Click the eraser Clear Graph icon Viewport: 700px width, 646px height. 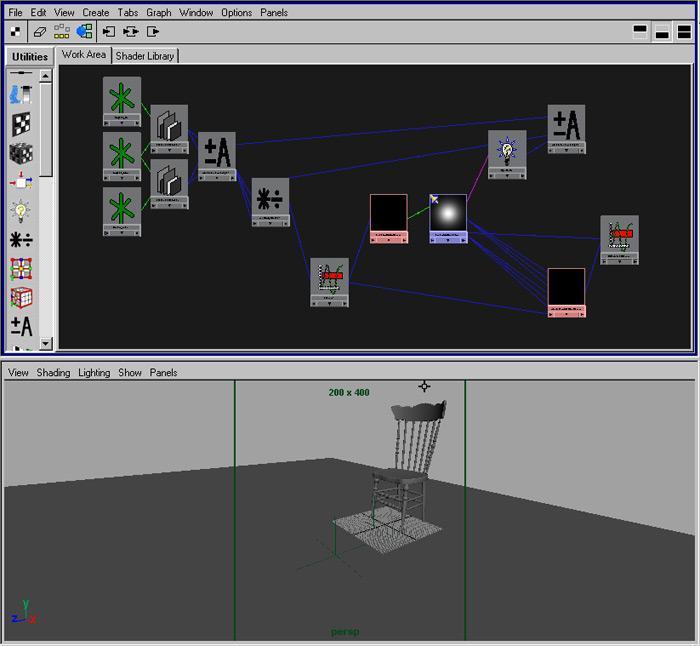40,32
